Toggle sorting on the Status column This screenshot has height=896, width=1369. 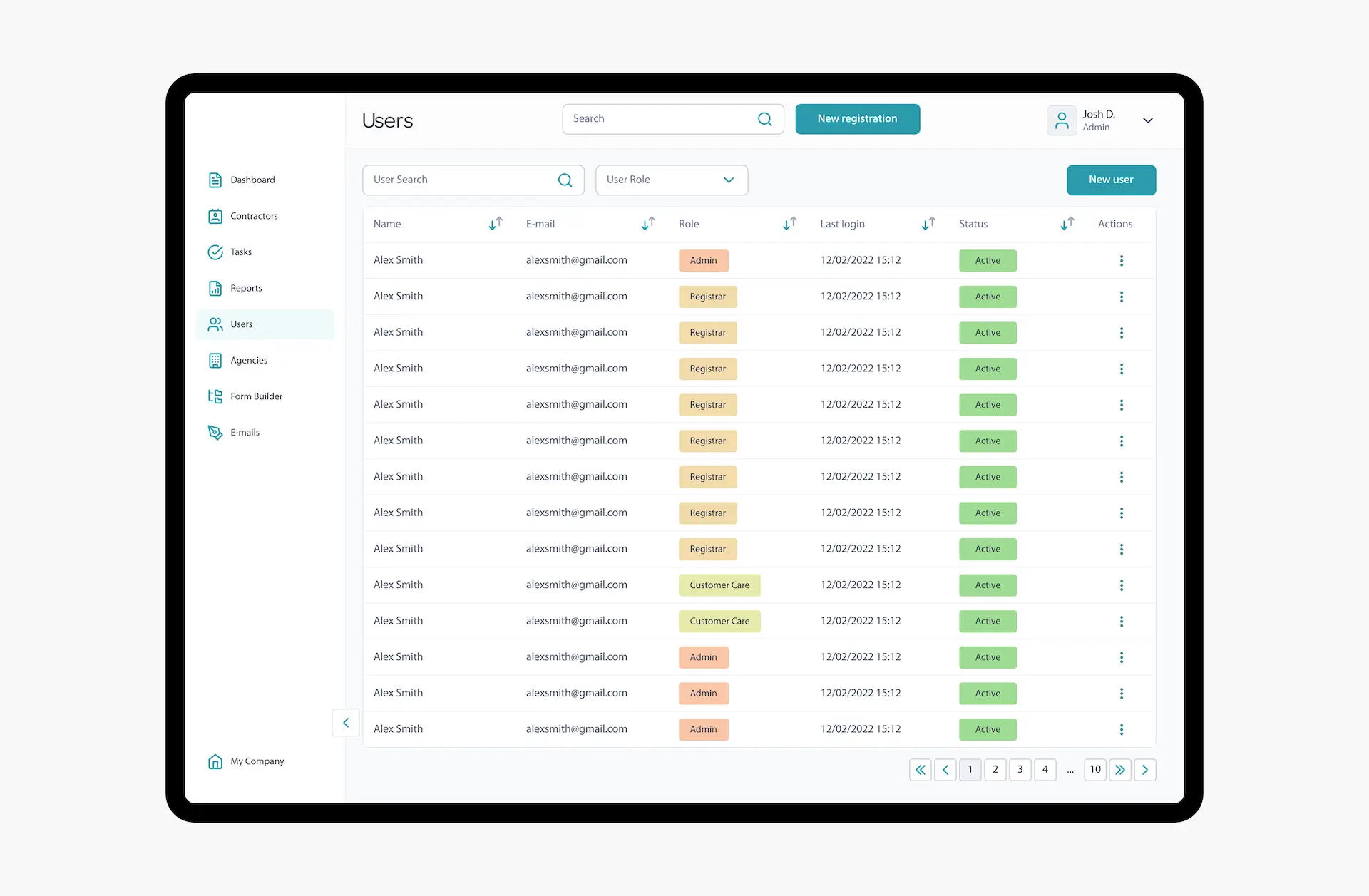tap(1067, 223)
